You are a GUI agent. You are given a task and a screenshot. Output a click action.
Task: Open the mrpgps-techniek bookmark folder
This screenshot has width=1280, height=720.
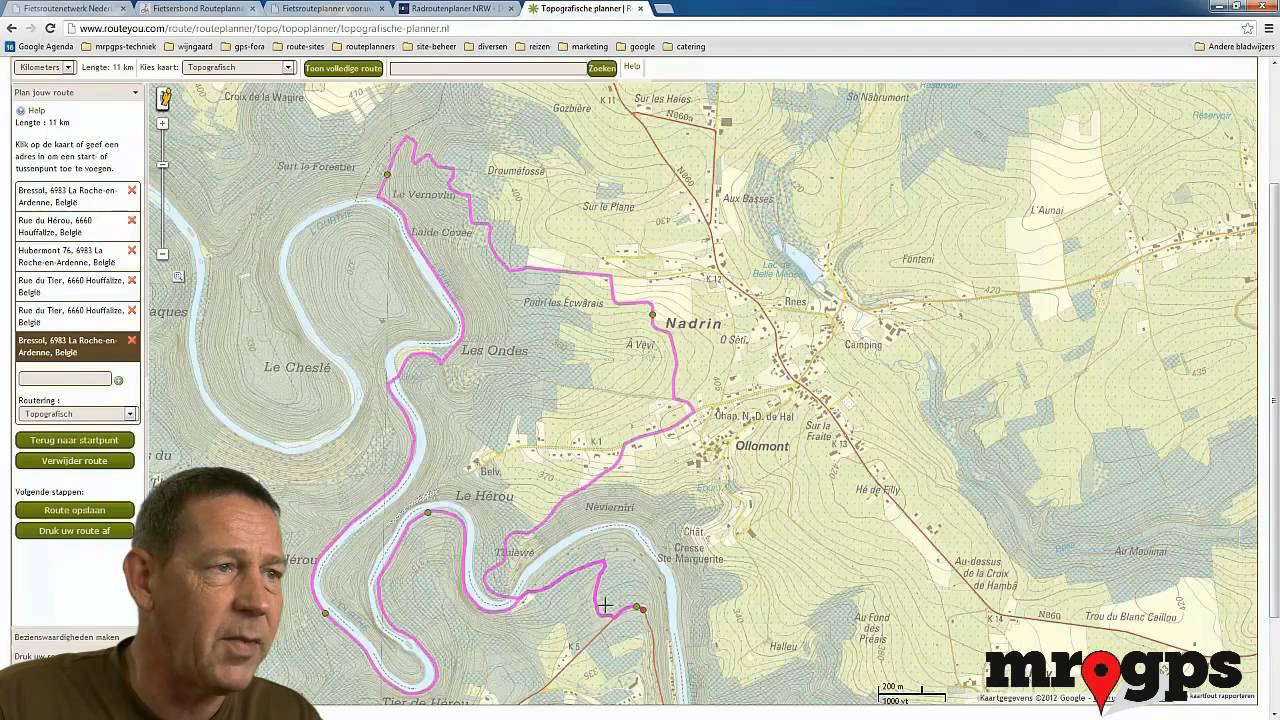pyautogui.click(x=118, y=47)
